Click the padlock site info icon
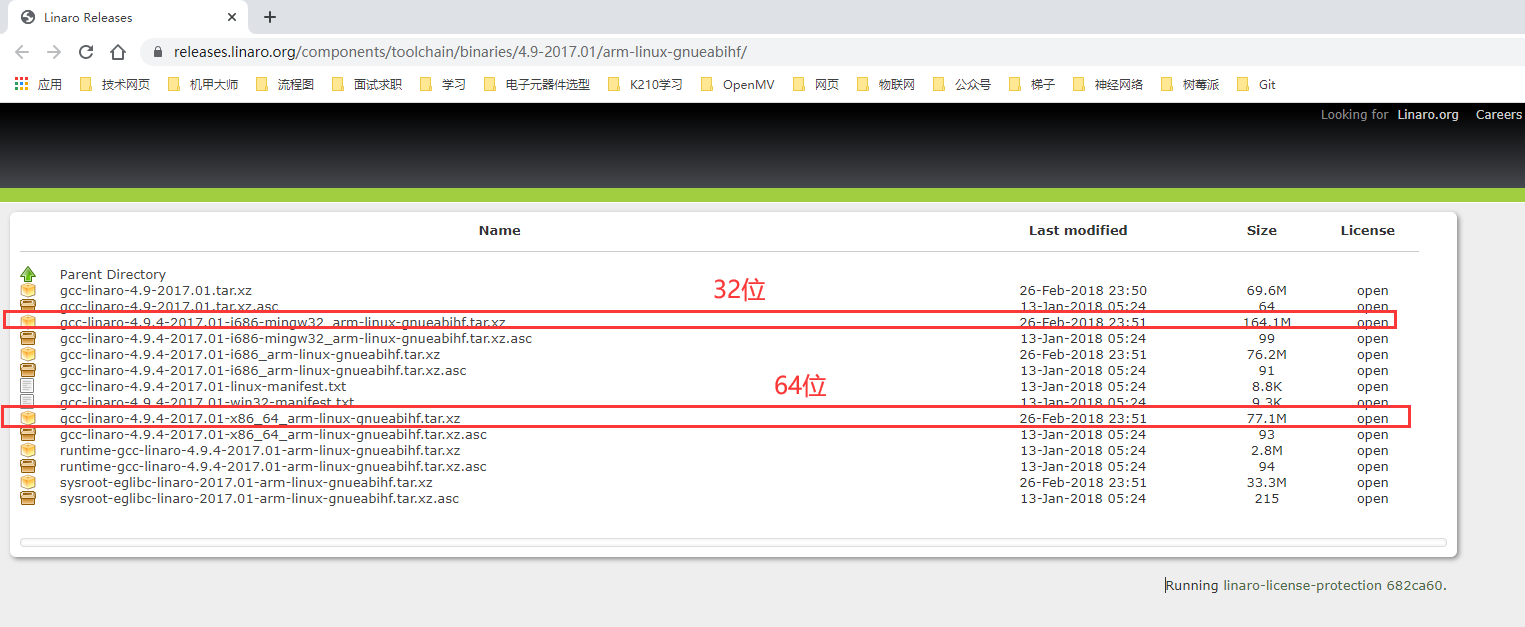Image resolution: width=1525 pixels, height=627 pixels. 158,52
